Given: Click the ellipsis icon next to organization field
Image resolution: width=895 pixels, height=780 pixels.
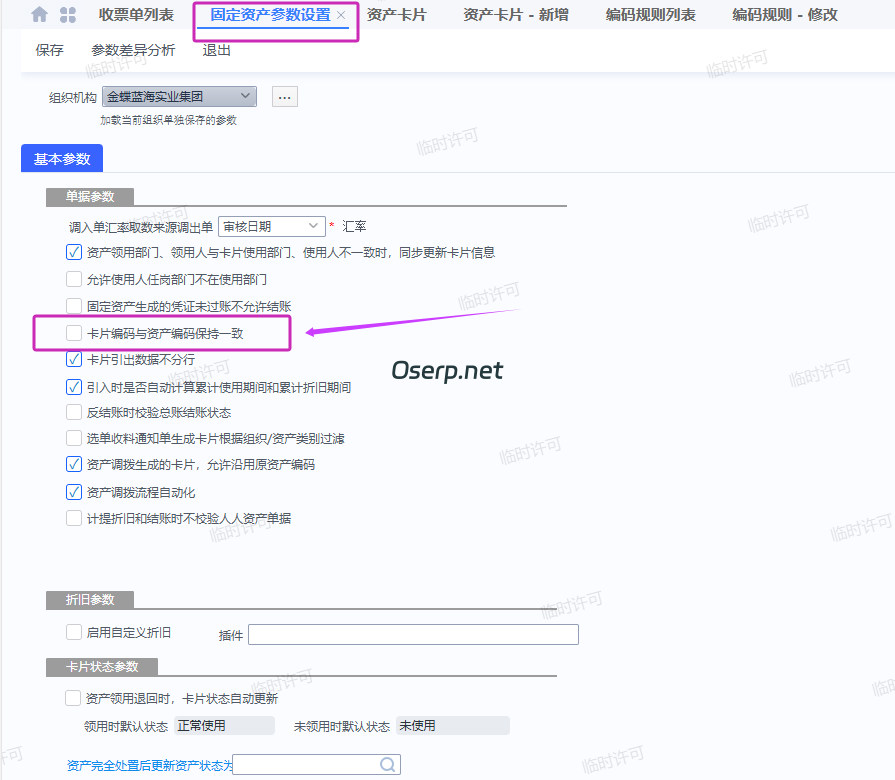Looking at the screenshot, I should pos(284,96).
